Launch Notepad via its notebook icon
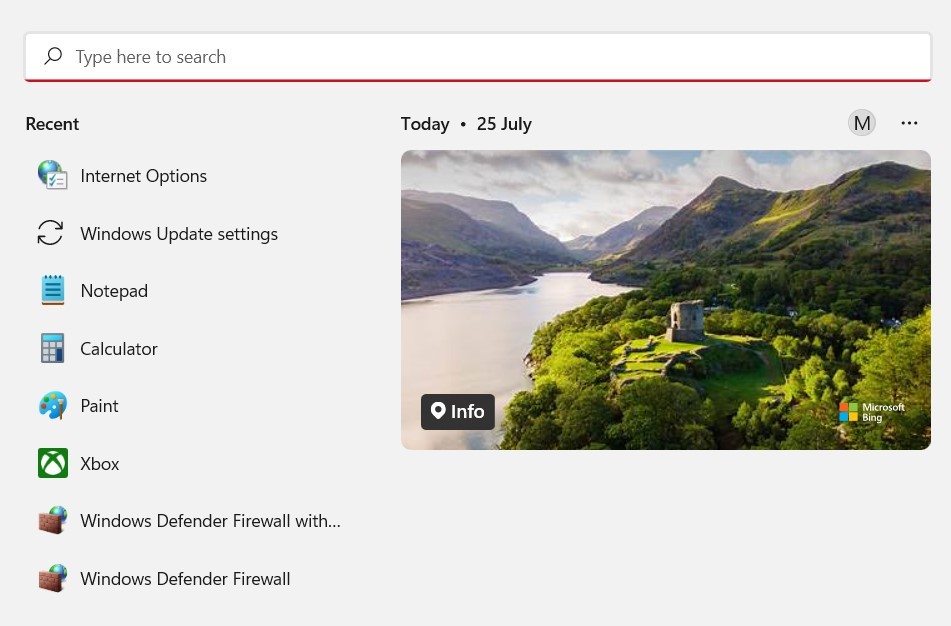 coord(53,290)
